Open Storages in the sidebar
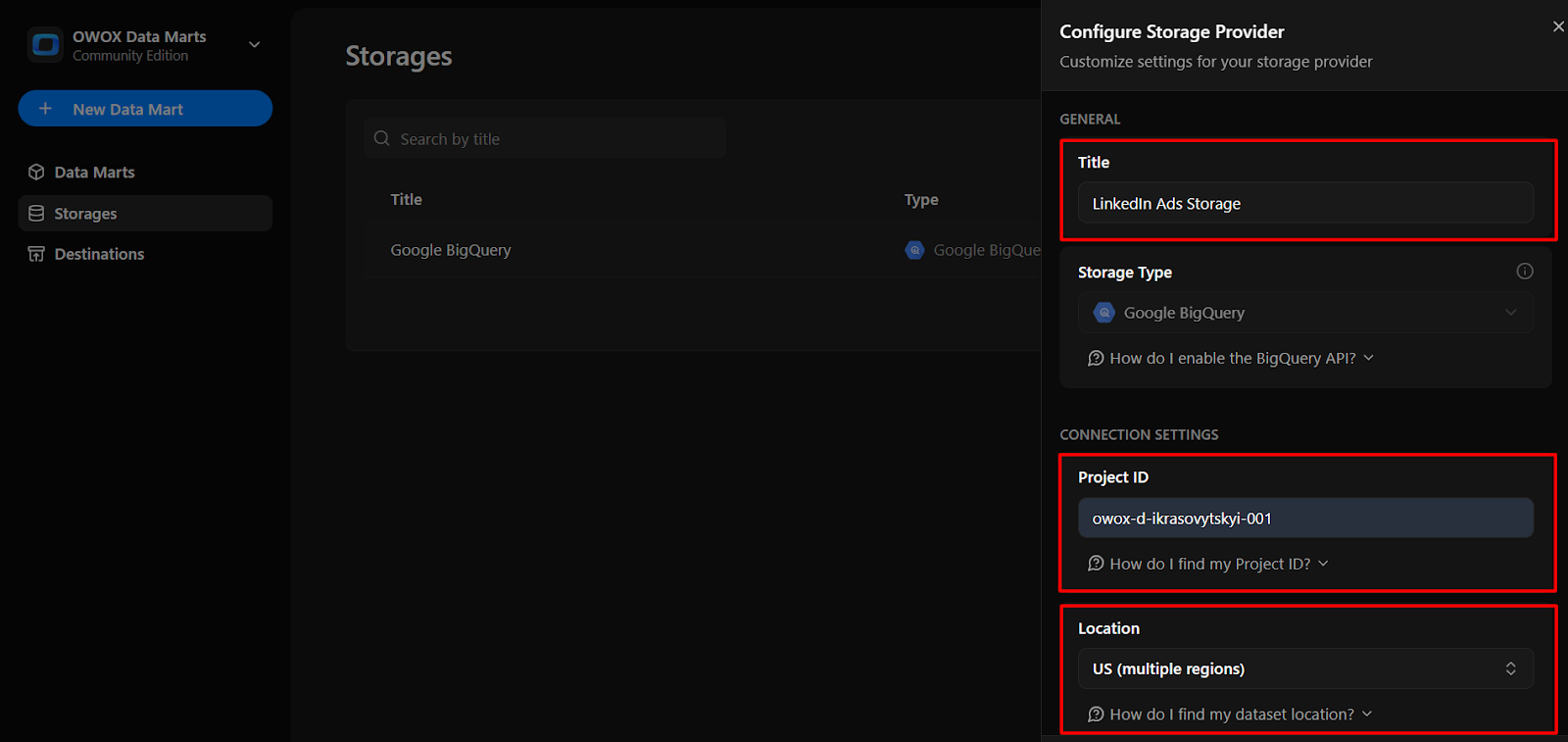The width and height of the screenshot is (1568, 742). pyautogui.click(x=145, y=214)
